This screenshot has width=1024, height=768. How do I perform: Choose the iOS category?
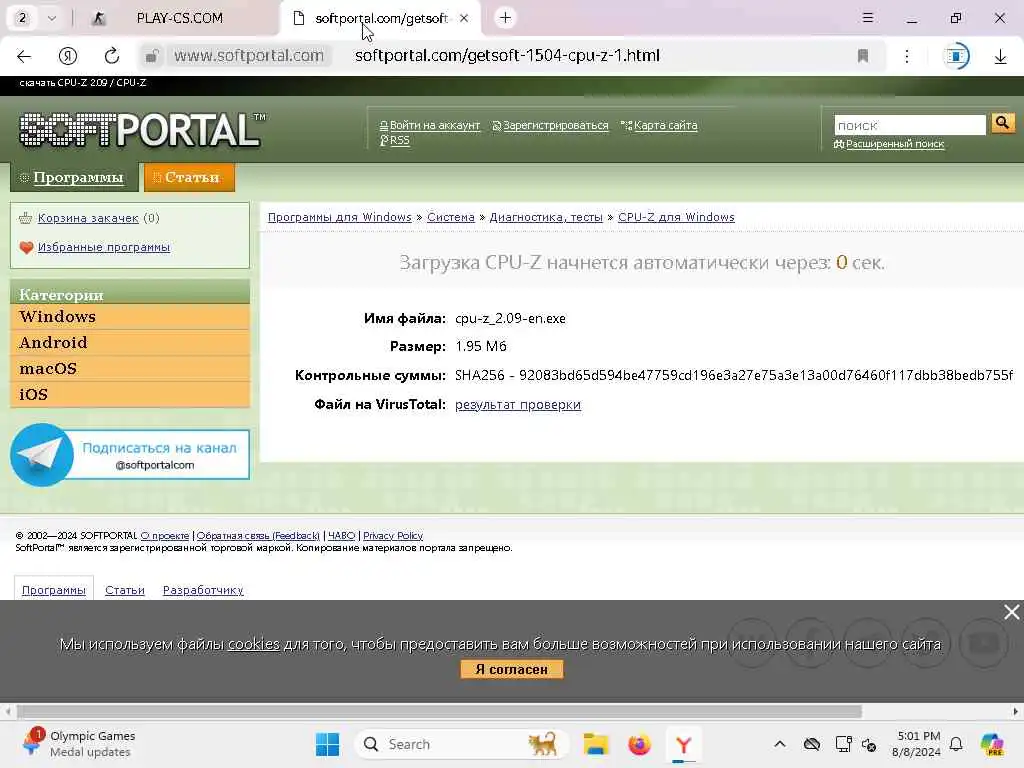[x=130, y=394]
